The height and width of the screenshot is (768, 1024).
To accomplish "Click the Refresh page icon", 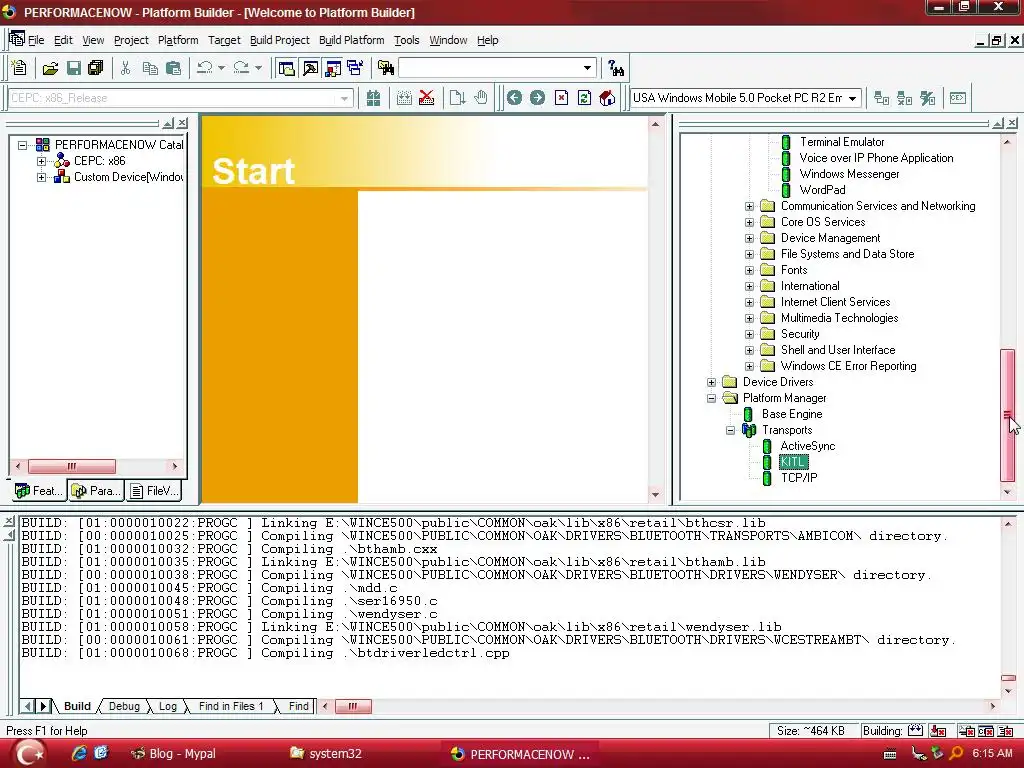I will 584,98.
